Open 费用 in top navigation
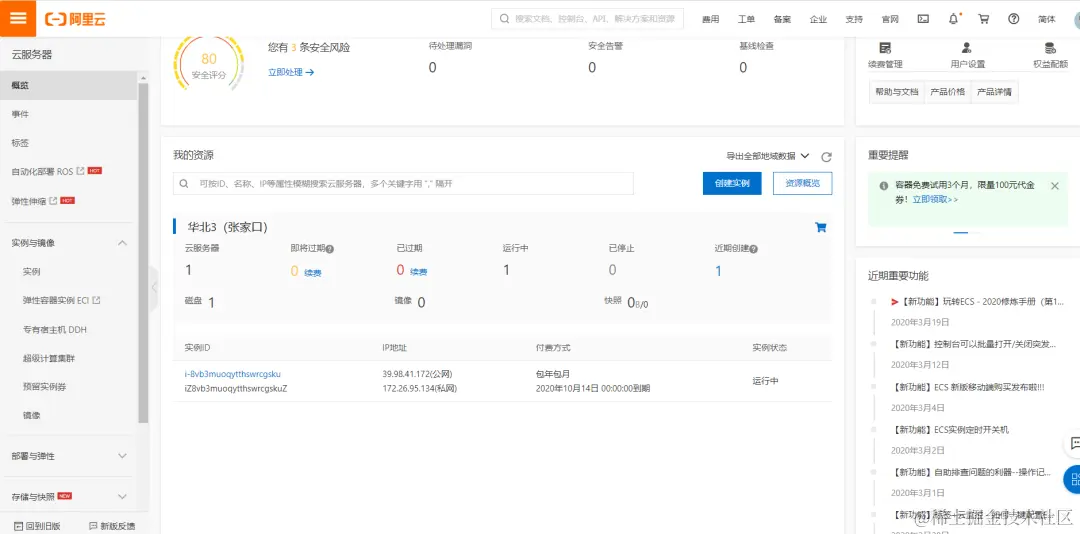The height and width of the screenshot is (534, 1080). pyautogui.click(x=710, y=19)
